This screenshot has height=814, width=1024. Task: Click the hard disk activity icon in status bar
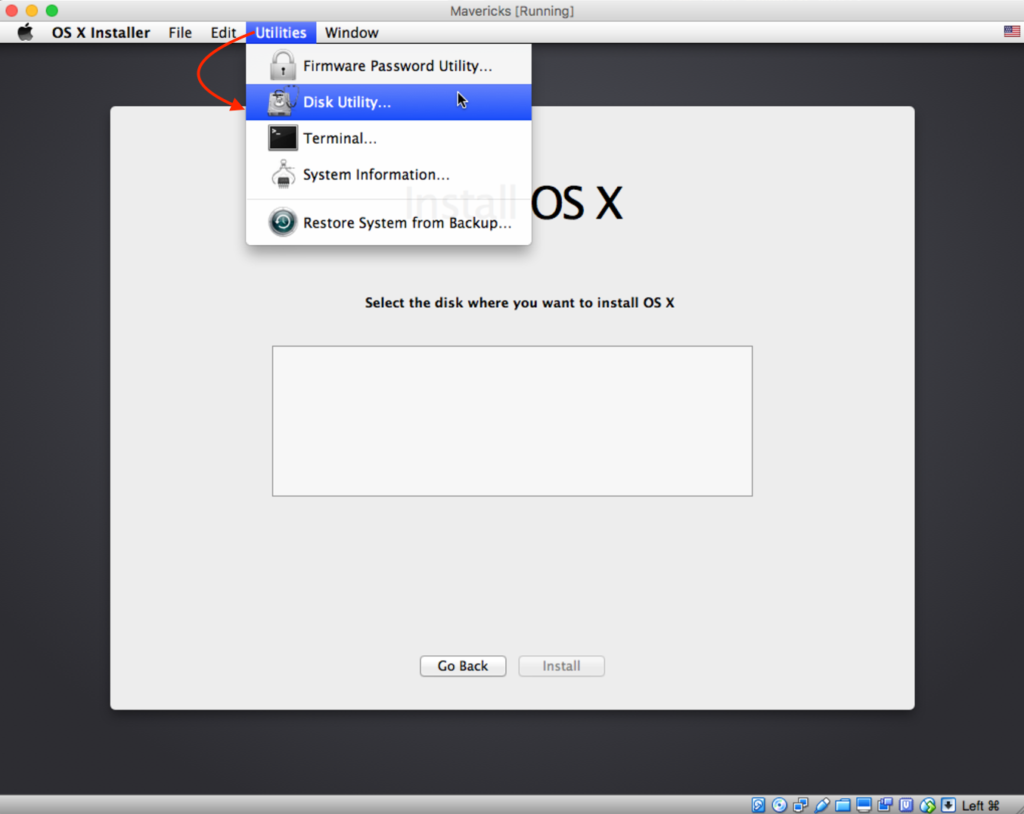pos(758,804)
